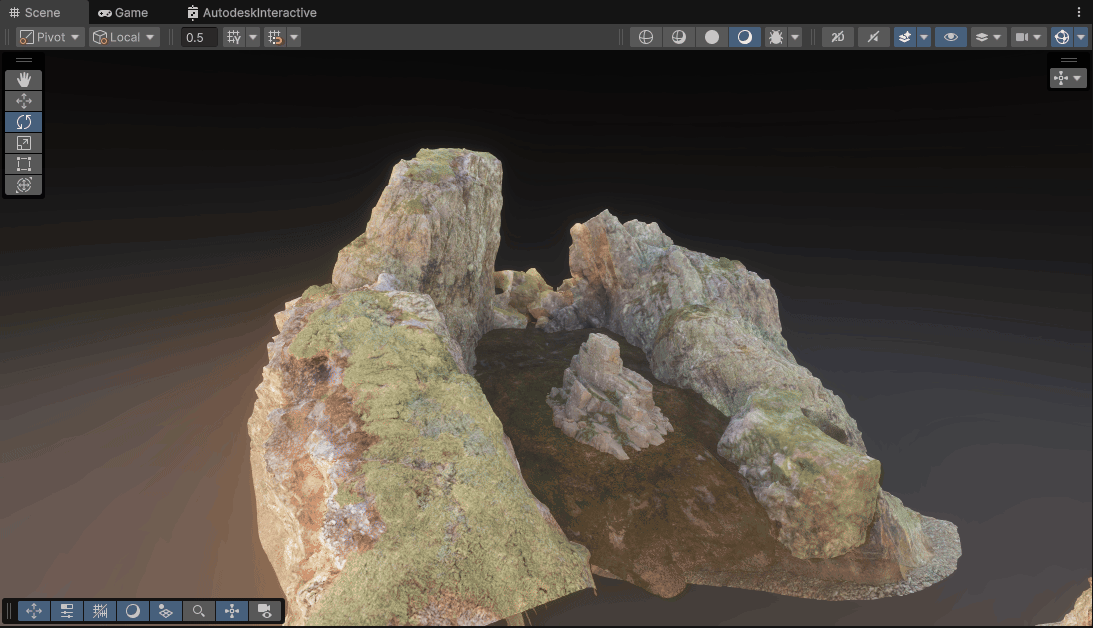This screenshot has width=1093, height=628.
Task: Expand the debug draw mode dropdown arrow
Action: coord(795,37)
